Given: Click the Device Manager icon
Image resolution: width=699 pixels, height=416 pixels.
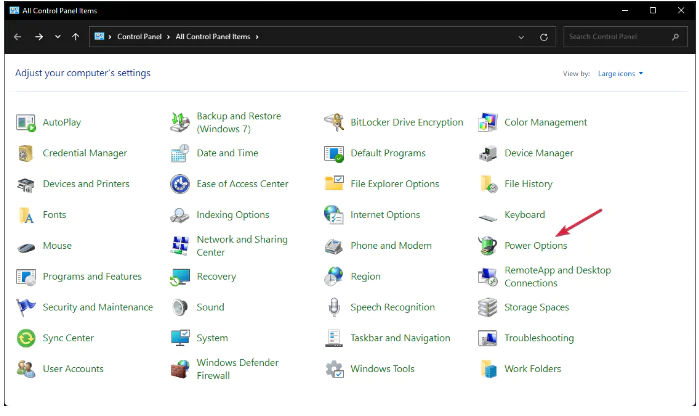Looking at the screenshot, I should (488, 153).
